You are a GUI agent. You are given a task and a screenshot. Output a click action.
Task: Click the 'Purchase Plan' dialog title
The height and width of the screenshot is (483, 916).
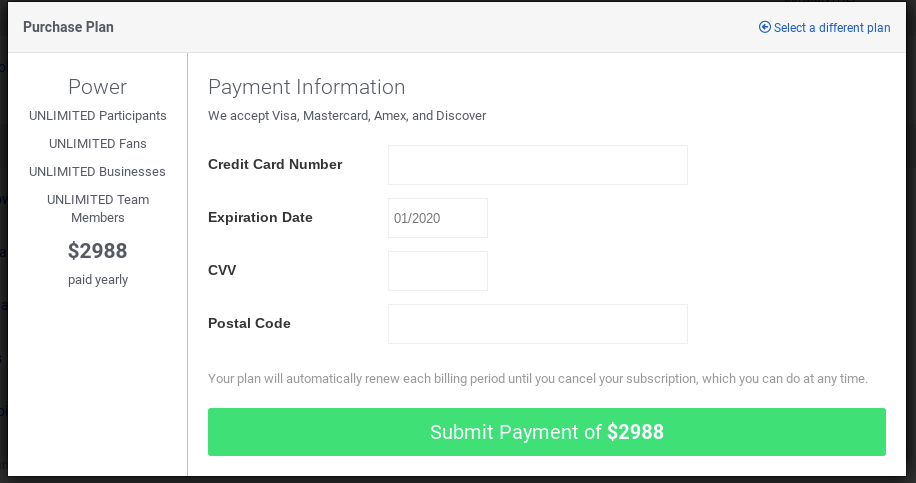tap(68, 27)
